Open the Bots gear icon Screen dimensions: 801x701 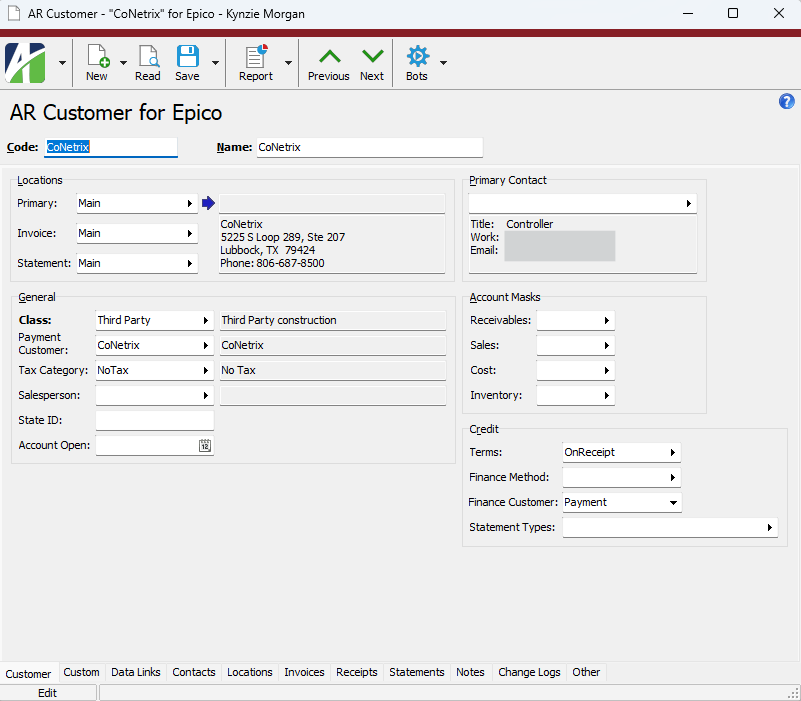tap(417, 62)
